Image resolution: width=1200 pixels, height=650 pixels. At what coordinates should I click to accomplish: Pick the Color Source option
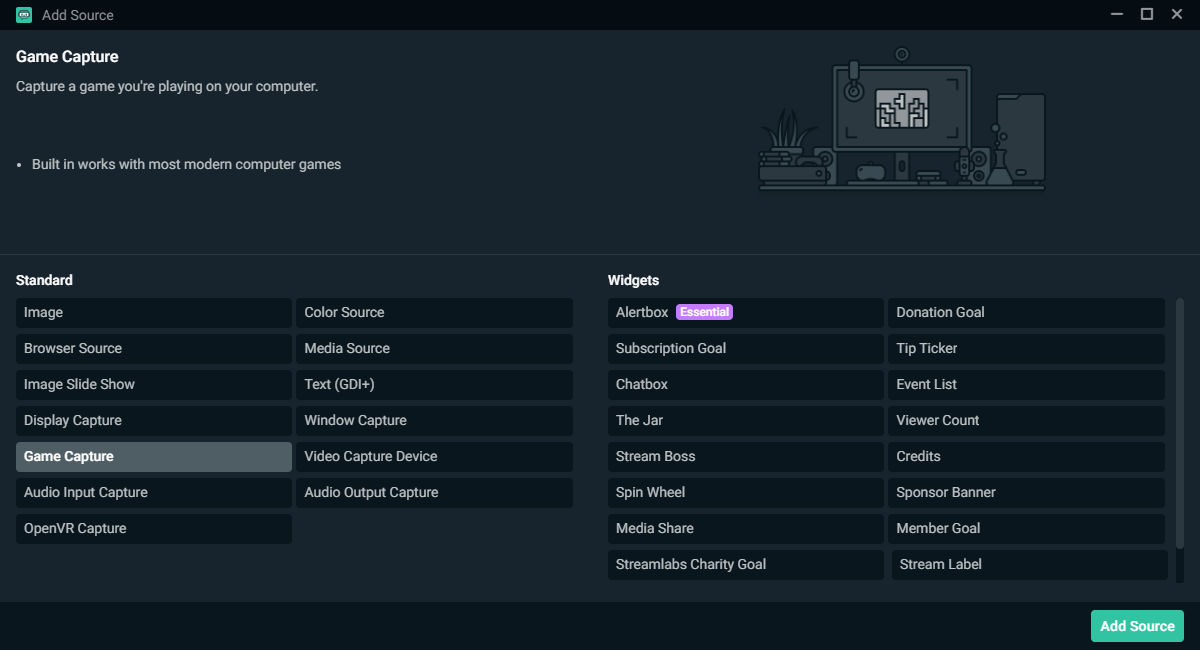click(434, 313)
